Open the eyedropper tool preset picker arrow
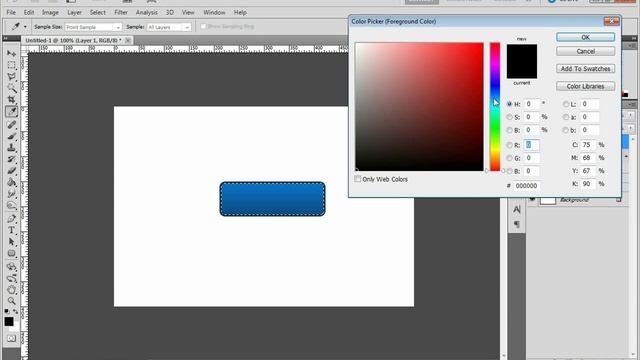Viewport: 640px width, 360px height. pyautogui.click(x=25, y=27)
